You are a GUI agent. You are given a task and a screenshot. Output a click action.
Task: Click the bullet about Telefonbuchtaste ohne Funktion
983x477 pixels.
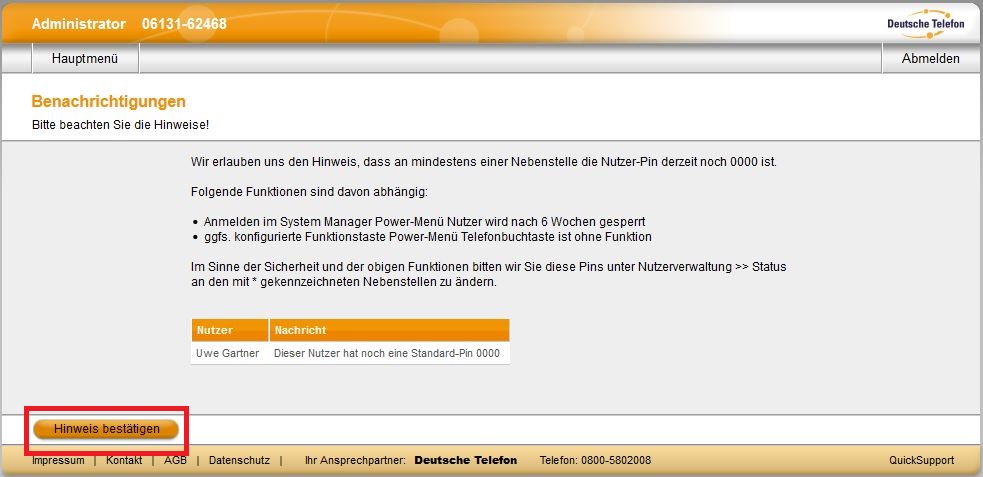tap(428, 238)
